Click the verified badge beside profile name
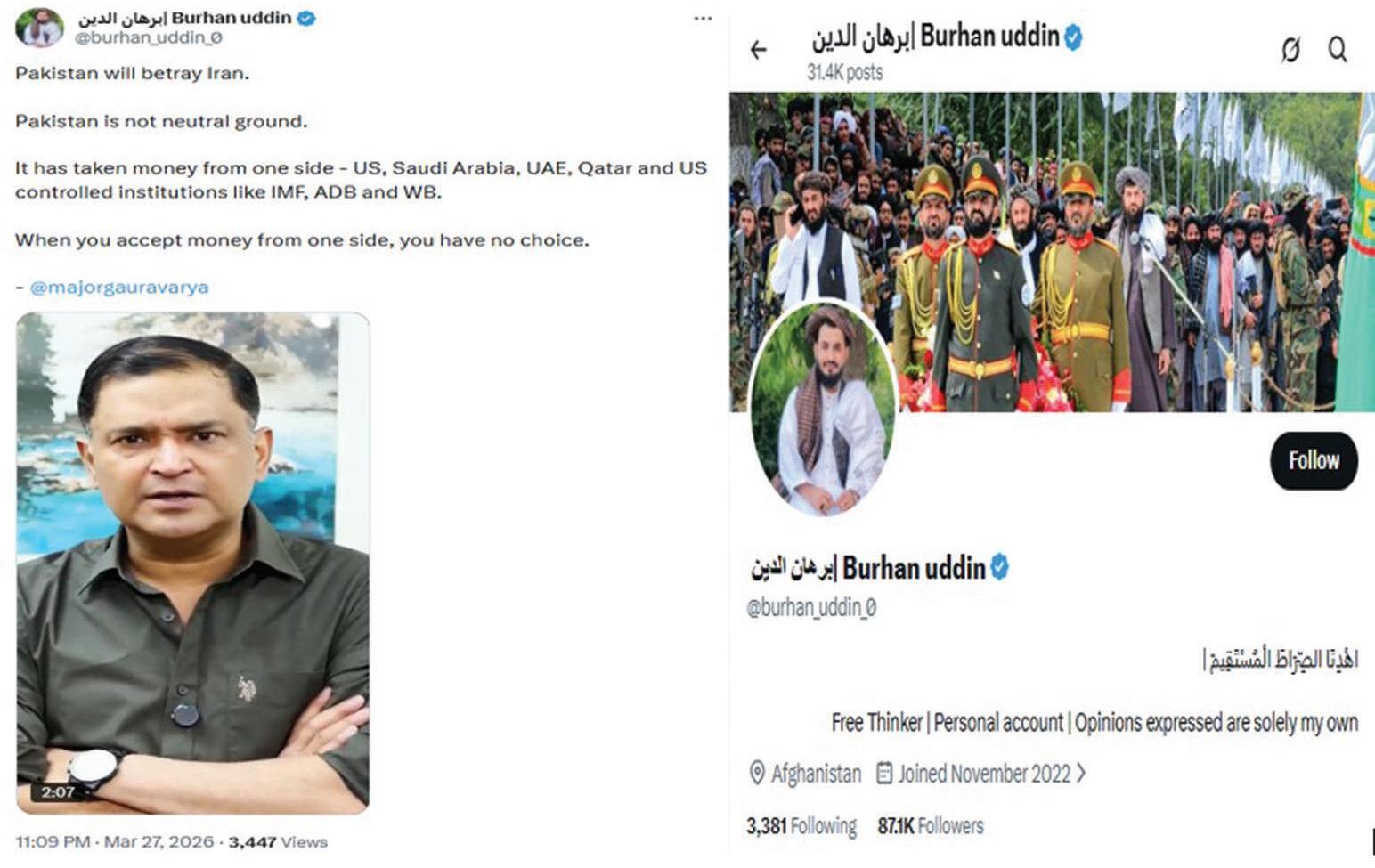Screen dimensions: 1375x868 pyautogui.click(x=999, y=567)
